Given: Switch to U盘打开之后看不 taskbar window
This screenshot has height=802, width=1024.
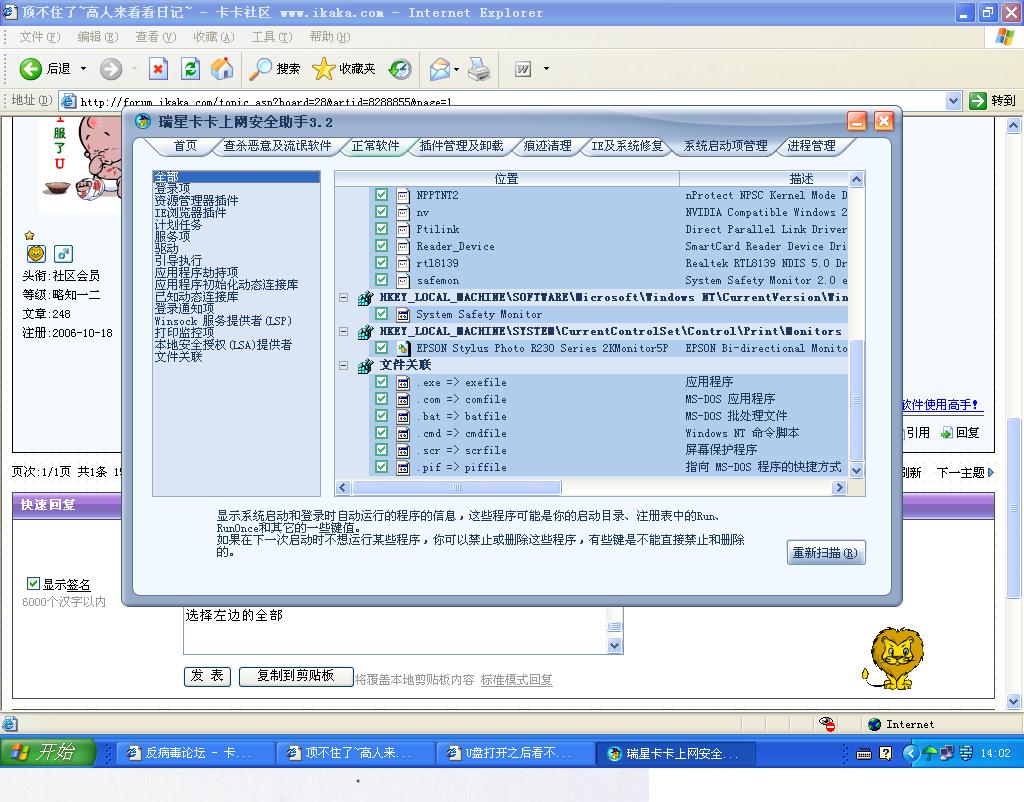Looking at the screenshot, I should 516,753.
